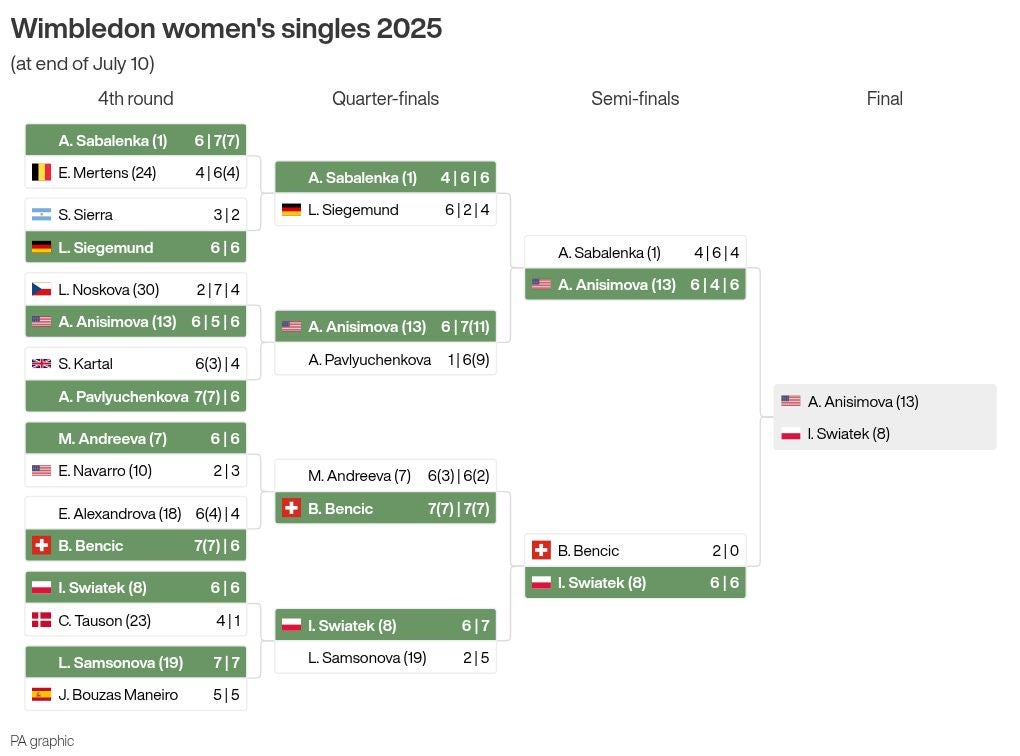
Task: Click the Spanish flag next to J. Bouzas Maneiro
Action: click(x=41, y=694)
